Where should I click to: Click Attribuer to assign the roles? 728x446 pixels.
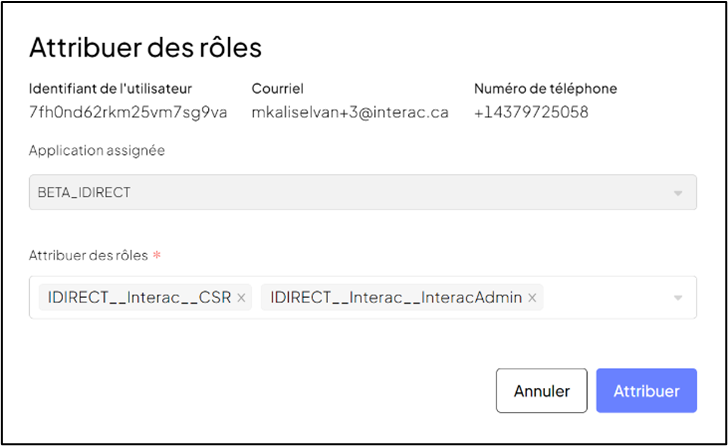tap(646, 391)
